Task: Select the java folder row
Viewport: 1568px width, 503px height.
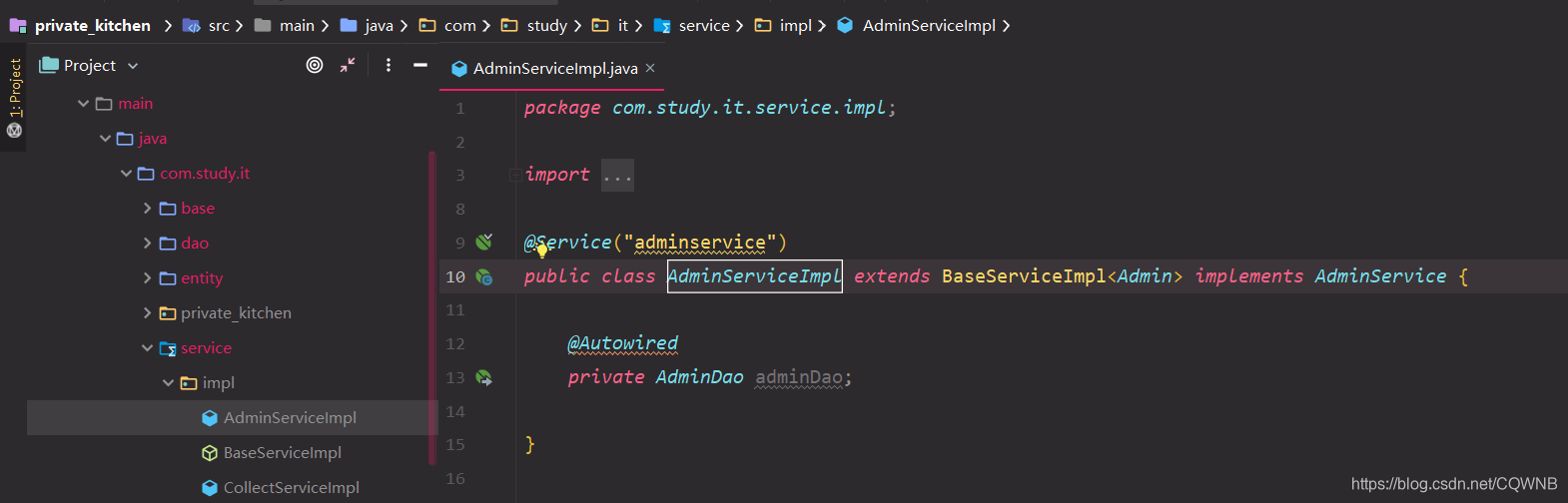Action: (x=232, y=139)
